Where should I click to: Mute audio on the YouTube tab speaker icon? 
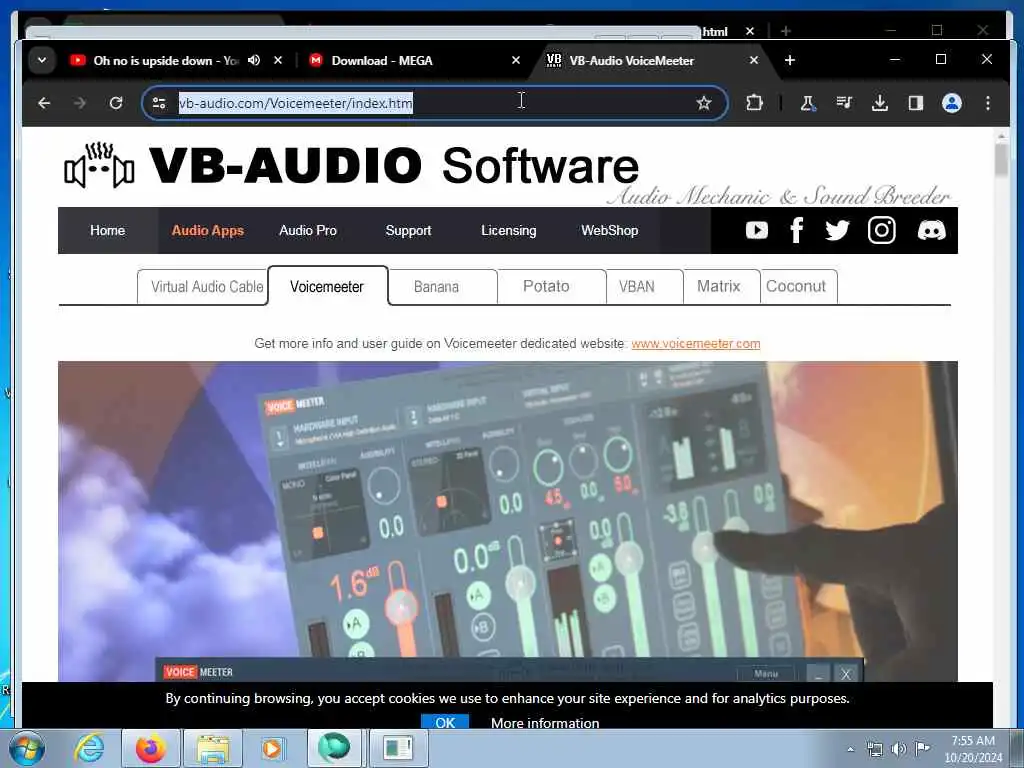254,60
